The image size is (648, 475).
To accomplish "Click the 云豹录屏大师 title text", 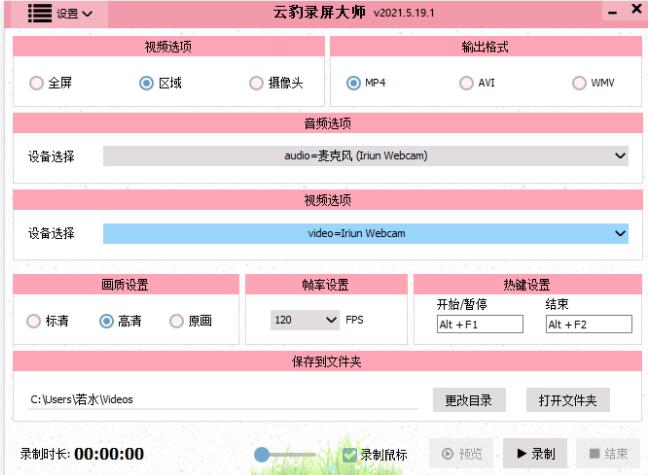I will pos(319,12).
